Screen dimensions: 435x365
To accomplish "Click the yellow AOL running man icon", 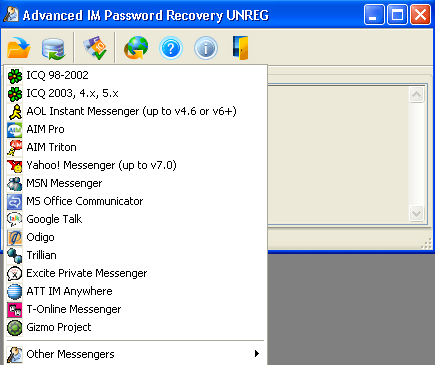I will point(15,112).
